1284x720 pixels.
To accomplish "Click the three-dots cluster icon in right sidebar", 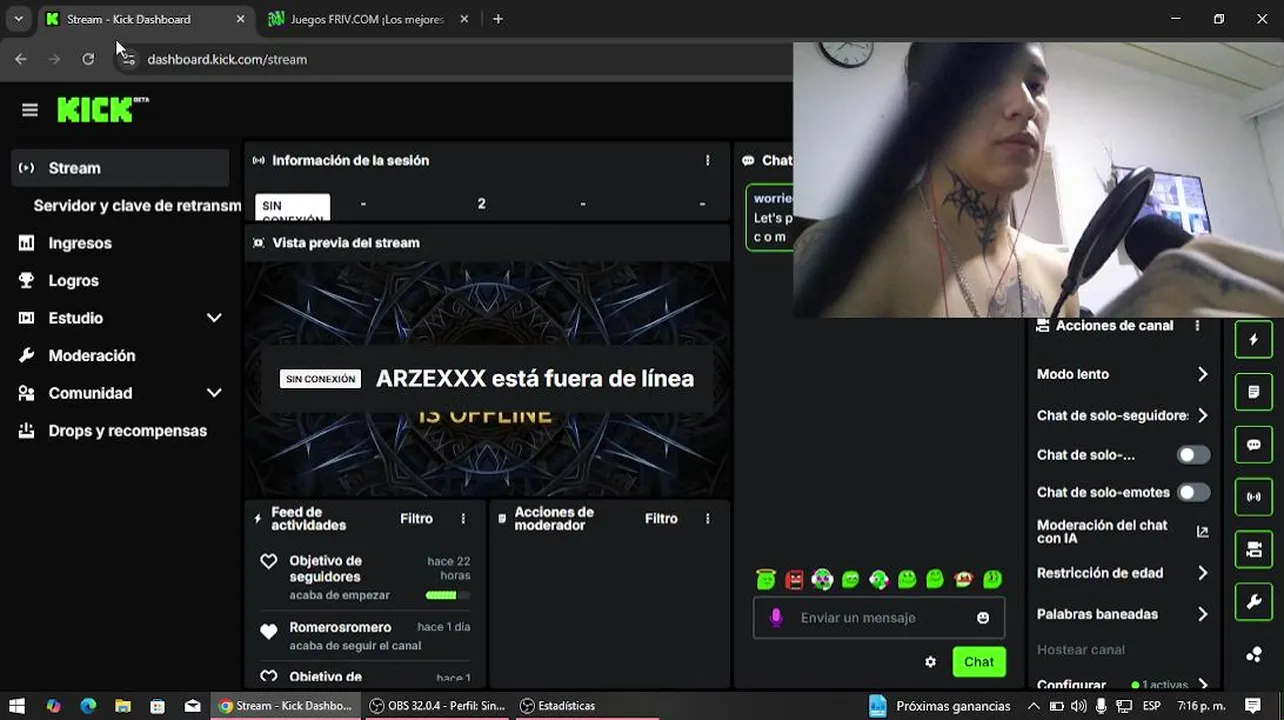I will (x=1253, y=655).
